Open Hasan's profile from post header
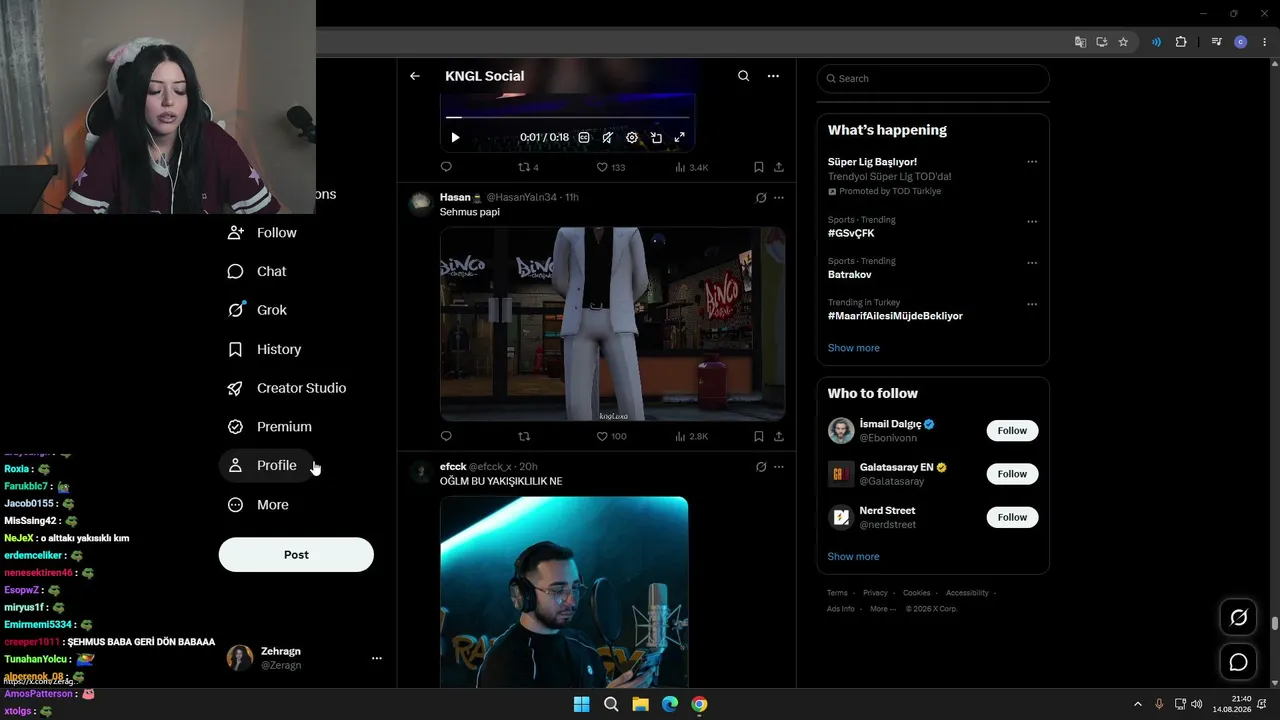Image resolution: width=1280 pixels, height=720 pixels. 456,197
